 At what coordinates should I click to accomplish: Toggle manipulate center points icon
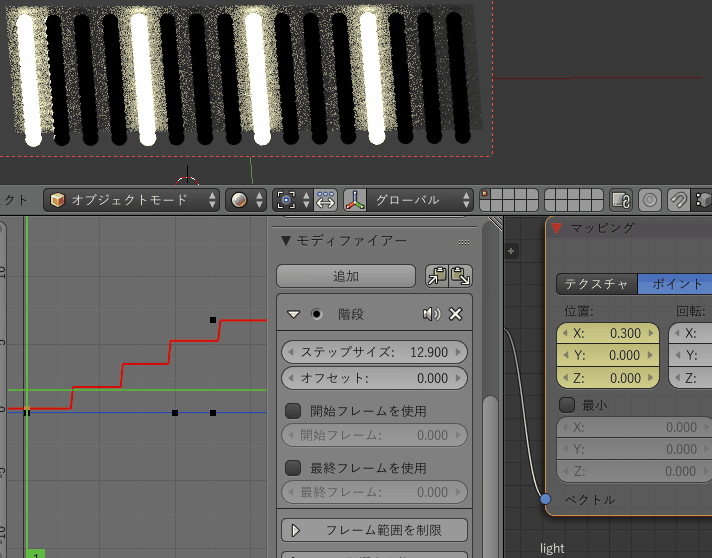tap(325, 200)
